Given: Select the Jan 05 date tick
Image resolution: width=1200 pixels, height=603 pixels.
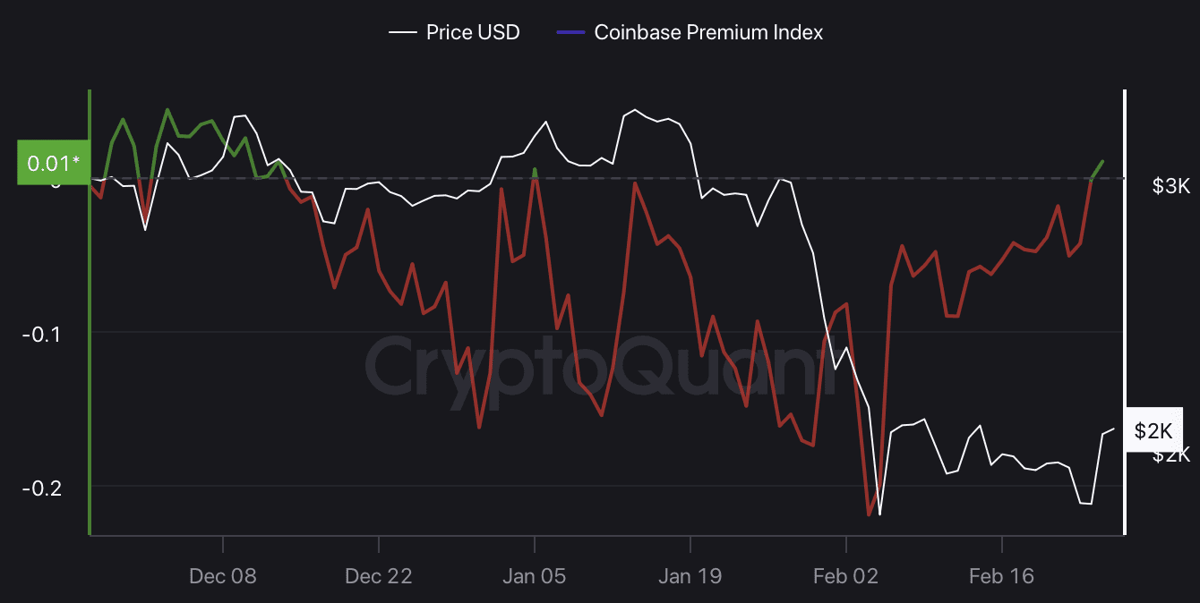Looking at the screenshot, I should (x=534, y=576).
